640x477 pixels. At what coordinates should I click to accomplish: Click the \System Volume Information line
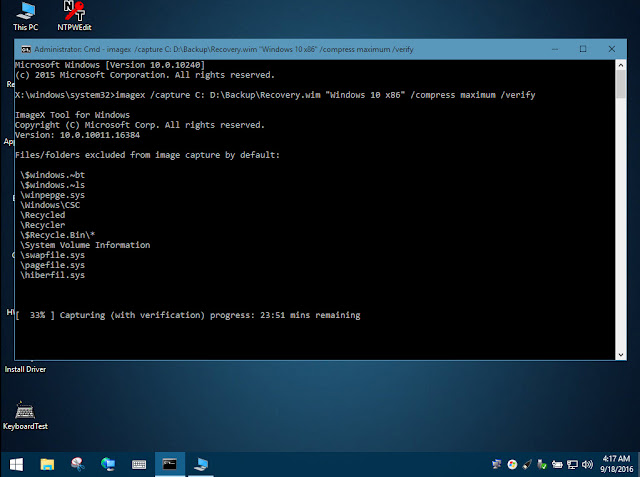[x=85, y=245]
